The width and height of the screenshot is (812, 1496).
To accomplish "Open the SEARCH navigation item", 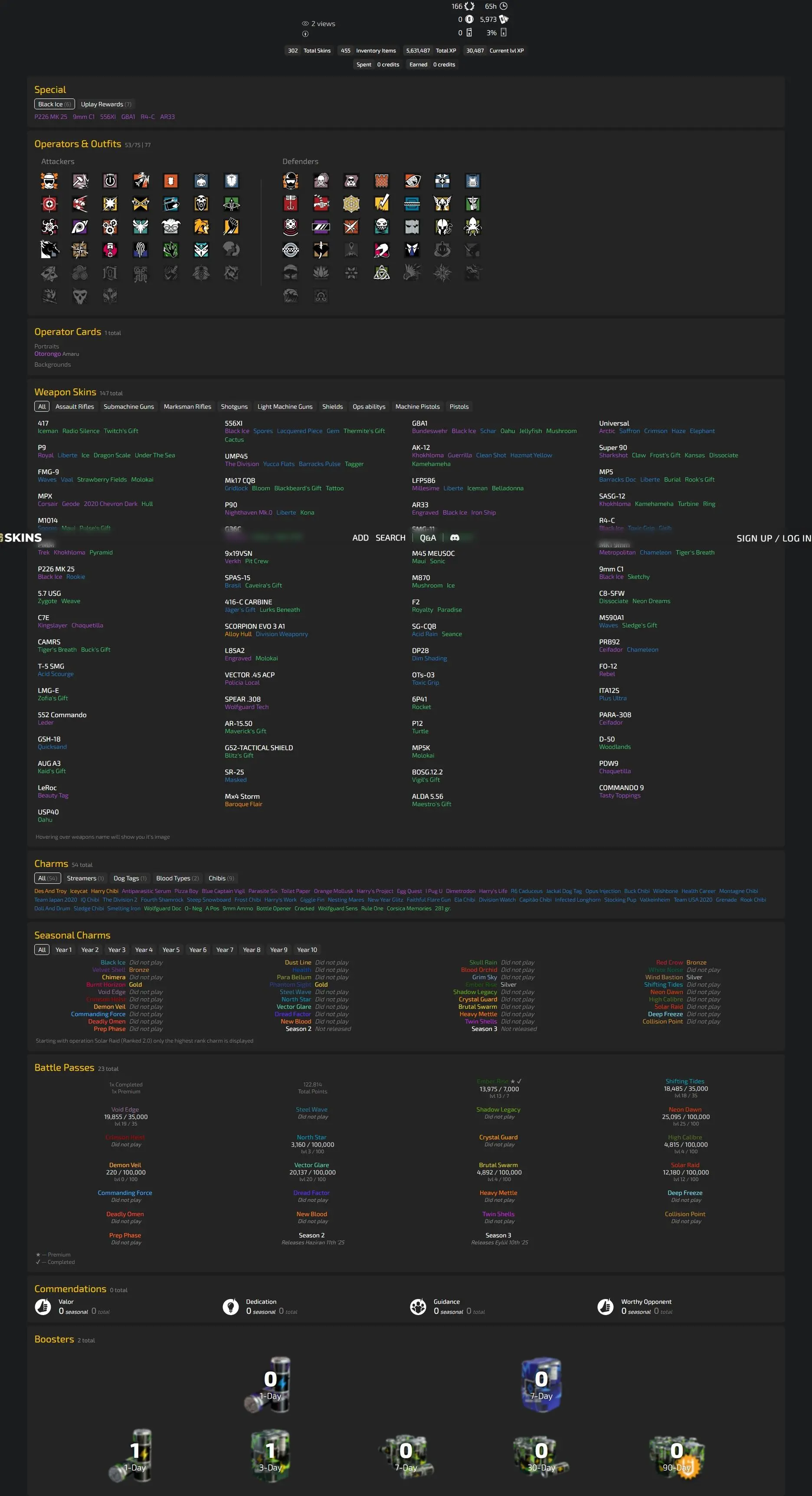I will pyautogui.click(x=390, y=538).
